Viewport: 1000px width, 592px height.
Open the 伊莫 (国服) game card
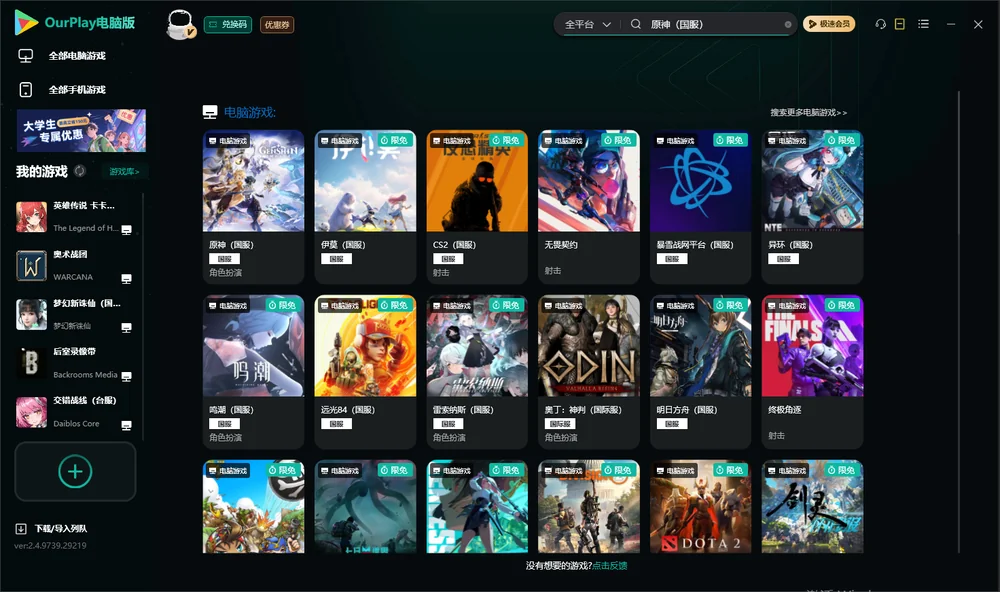(x=365, y=207)
